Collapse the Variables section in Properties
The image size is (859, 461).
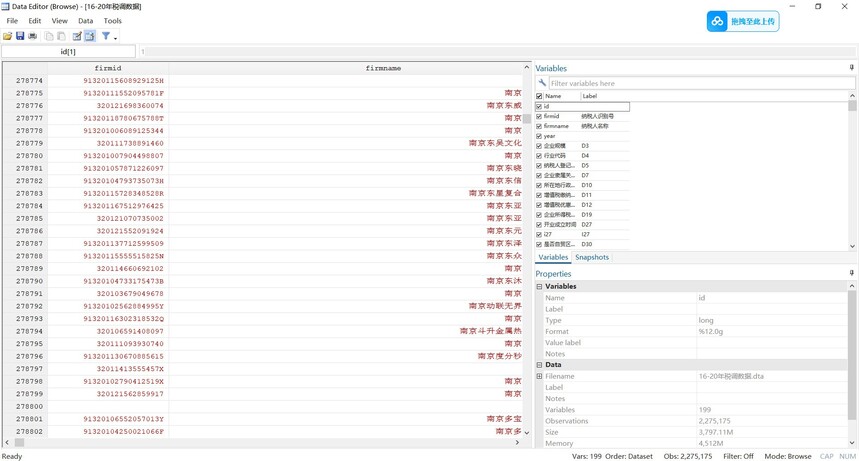pyautogui.click(x=539, y=286)
